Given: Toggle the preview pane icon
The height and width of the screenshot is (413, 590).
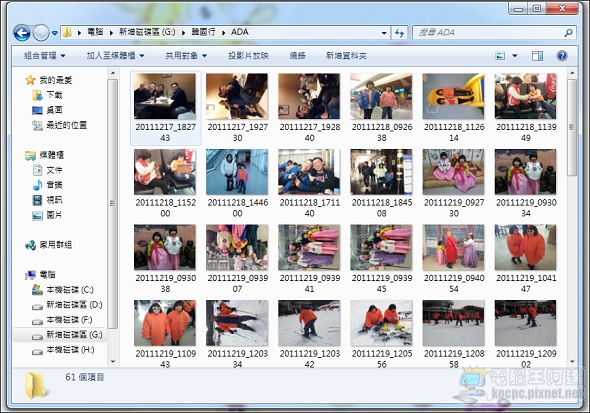Looking at the screenshot, I should click(537, 56).
